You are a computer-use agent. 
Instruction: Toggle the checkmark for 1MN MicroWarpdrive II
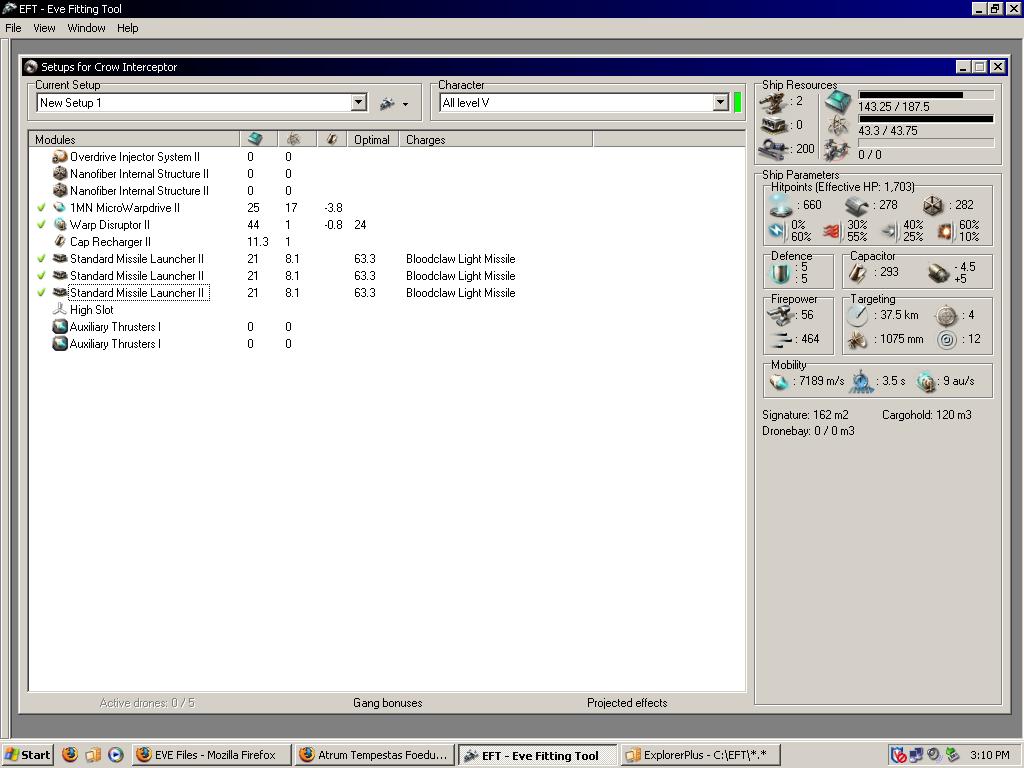click(41, 208)
